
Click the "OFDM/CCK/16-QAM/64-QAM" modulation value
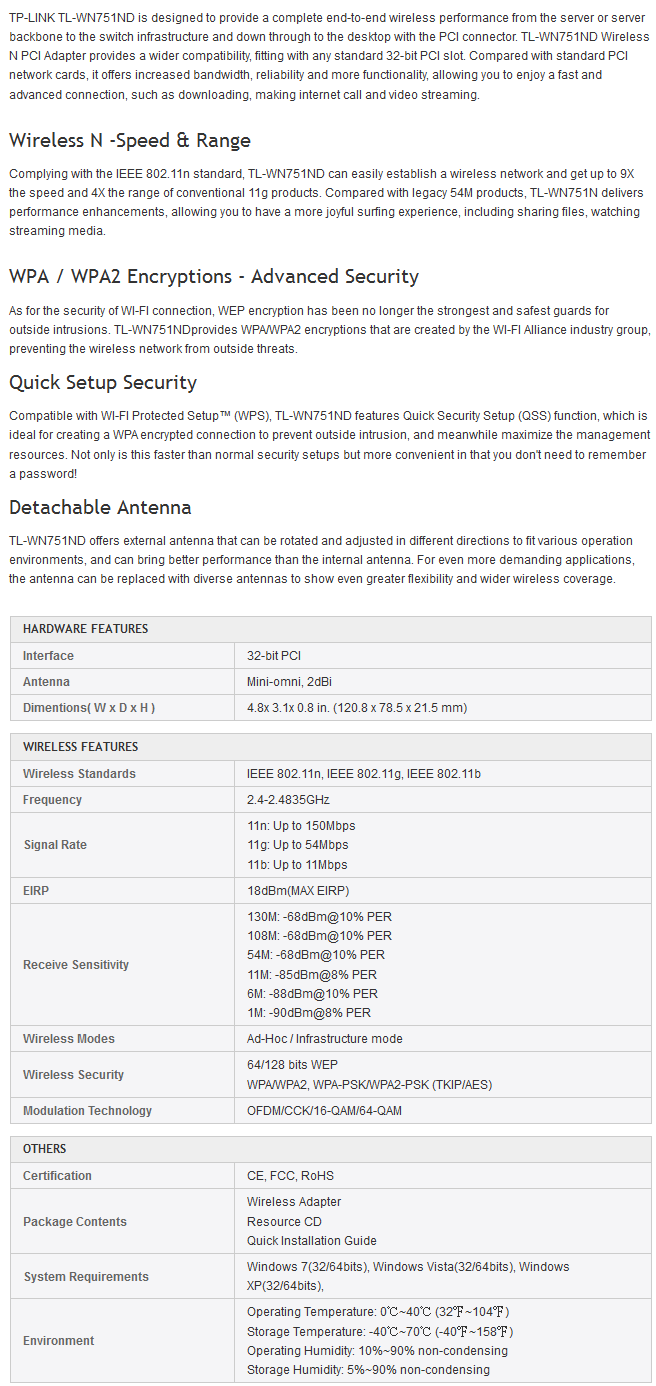point(325,1111)
